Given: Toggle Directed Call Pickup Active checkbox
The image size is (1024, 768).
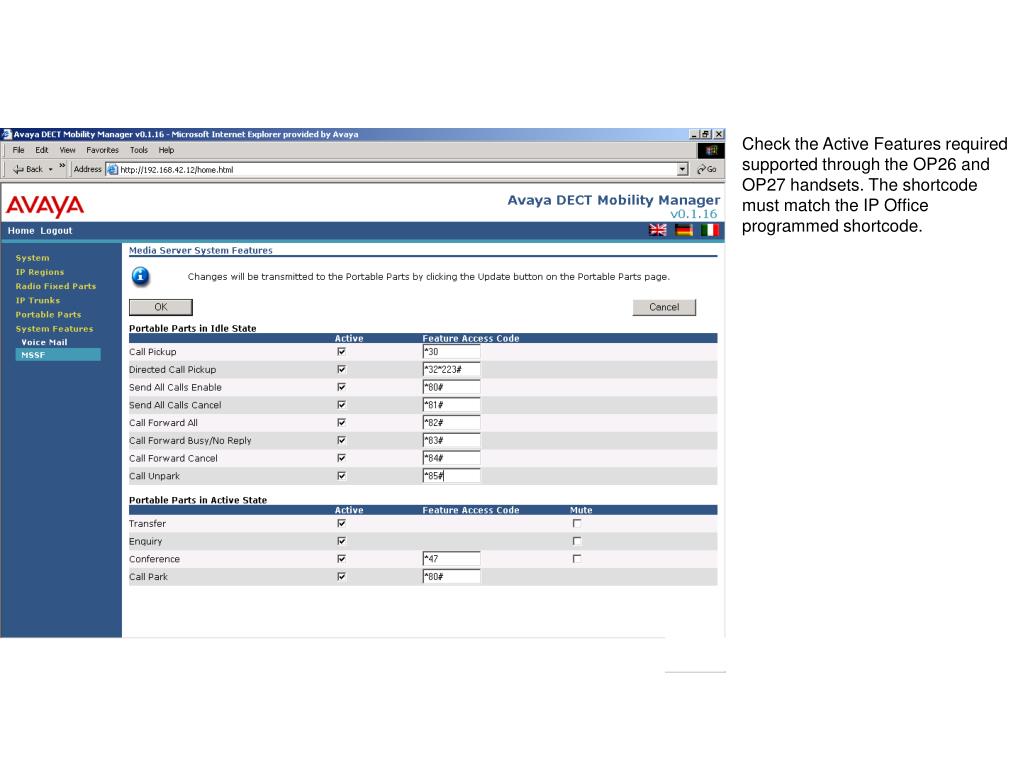Looking at the screenshot, I should coord(342,369).
